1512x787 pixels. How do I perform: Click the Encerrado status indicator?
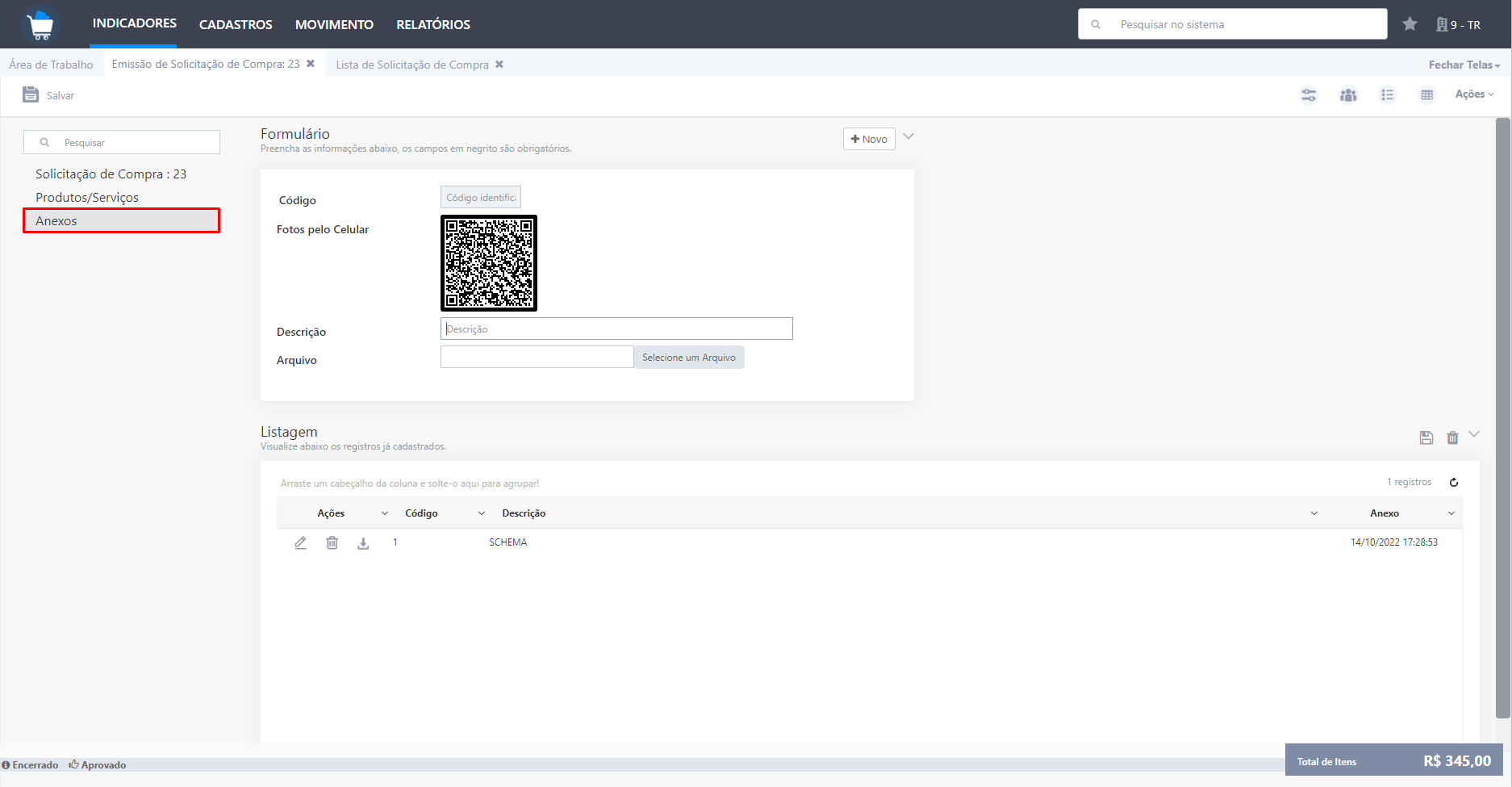pos(30,765)
